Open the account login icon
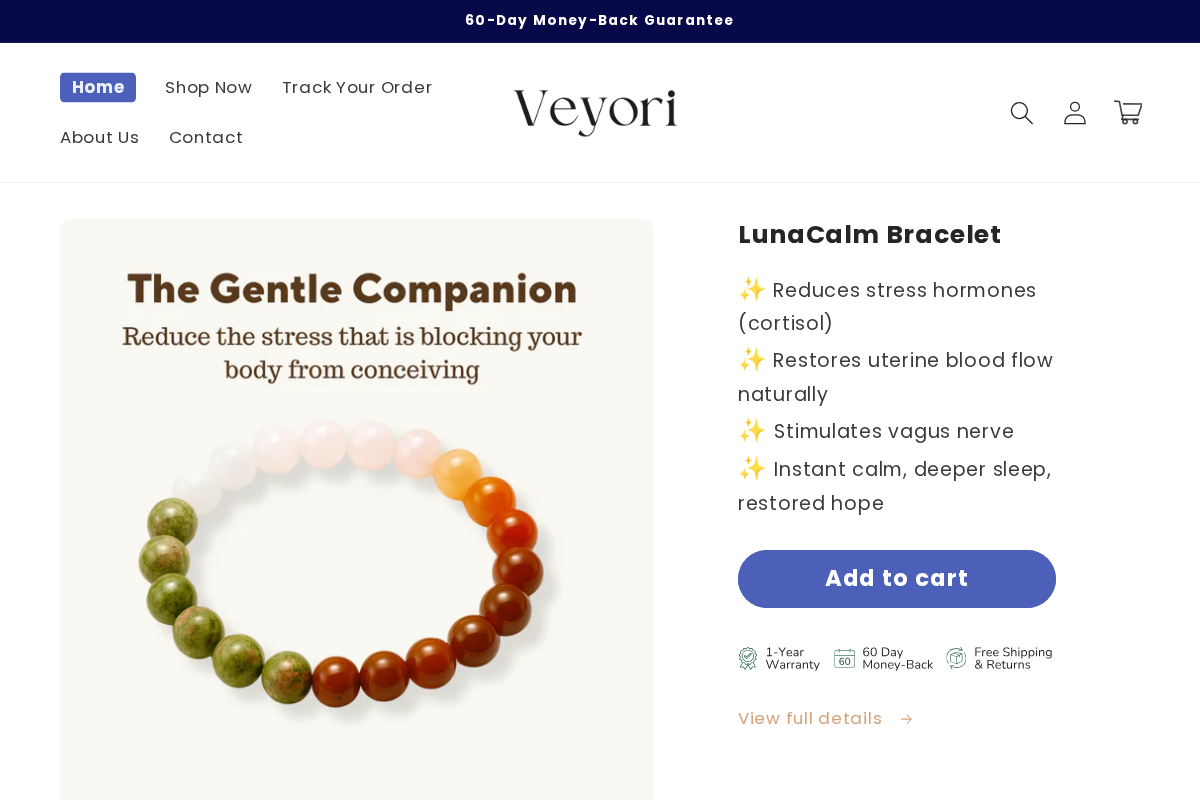 [1075, 113]
